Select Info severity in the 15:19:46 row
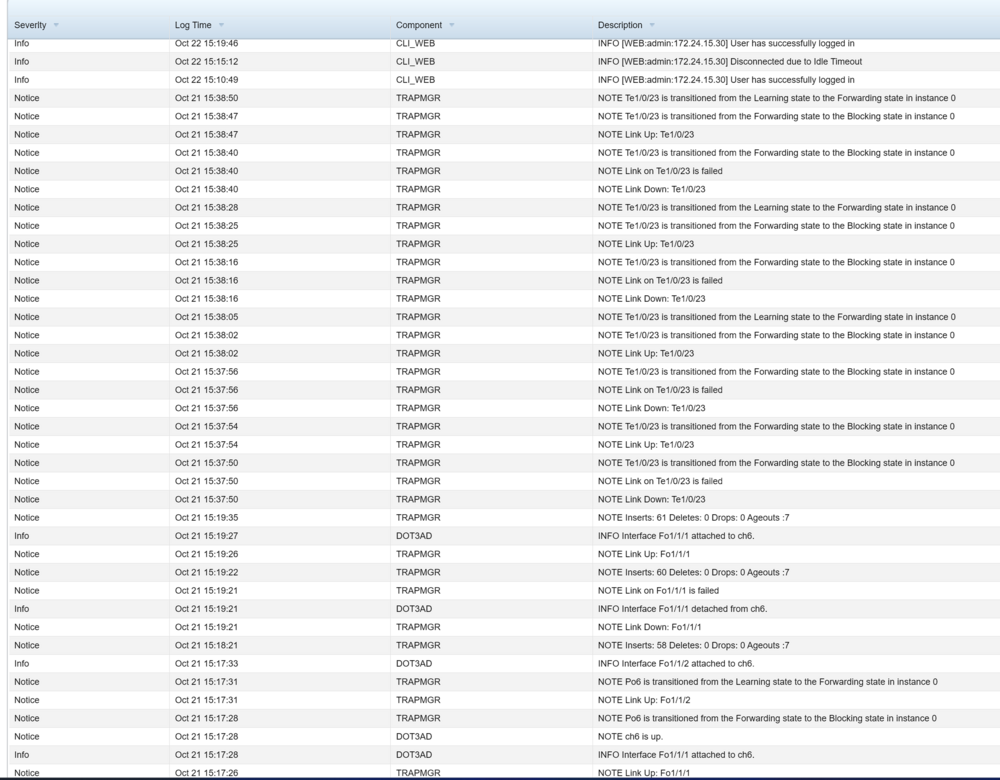 (x=22, y=43)
